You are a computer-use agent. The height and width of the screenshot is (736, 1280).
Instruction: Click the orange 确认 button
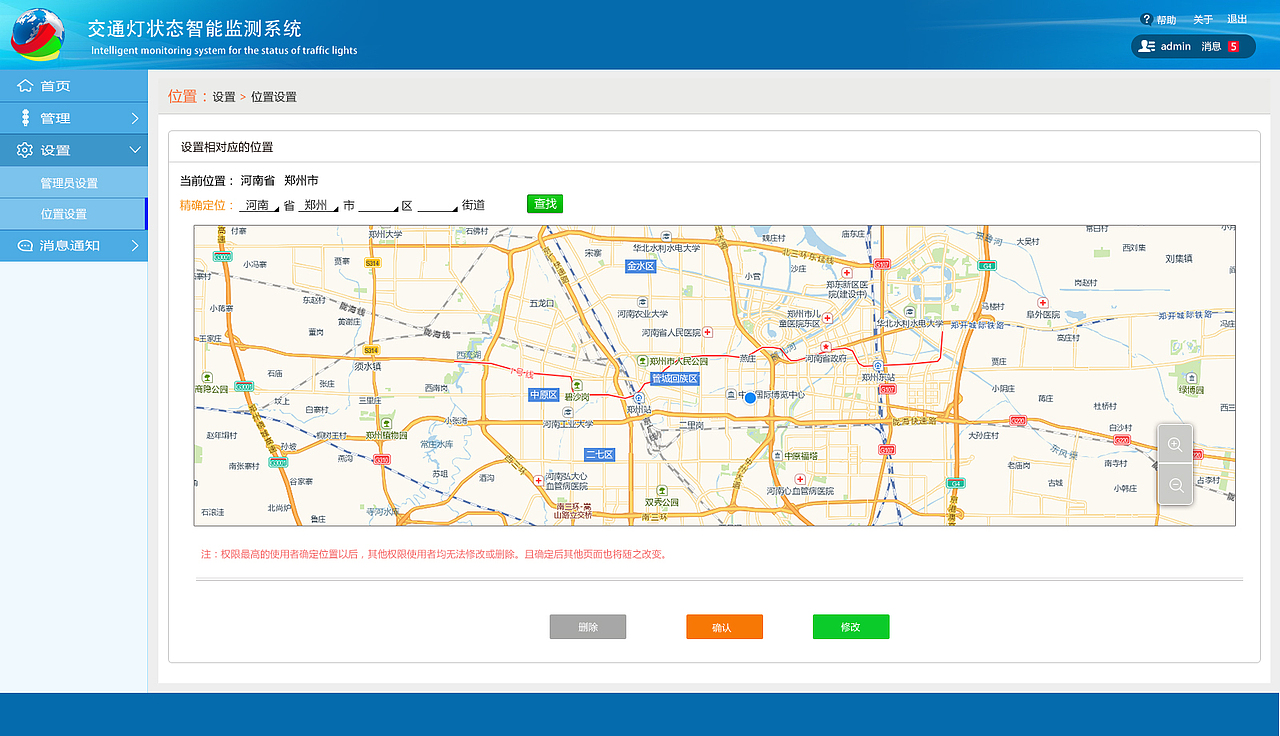click(x=724, y=627)
